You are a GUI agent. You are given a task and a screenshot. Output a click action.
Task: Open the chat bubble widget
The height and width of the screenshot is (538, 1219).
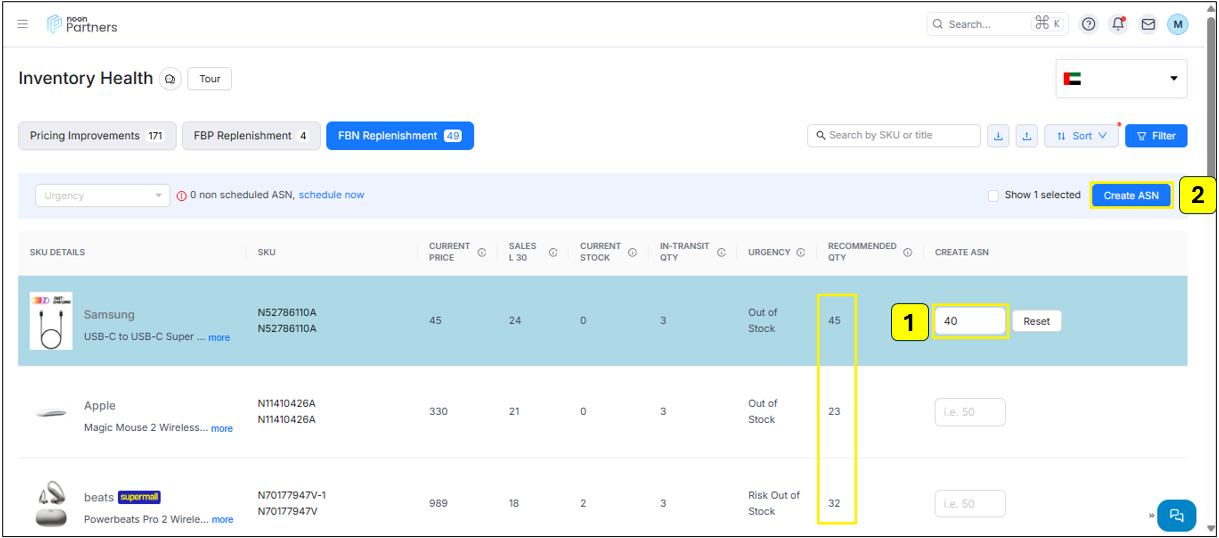1176,515
